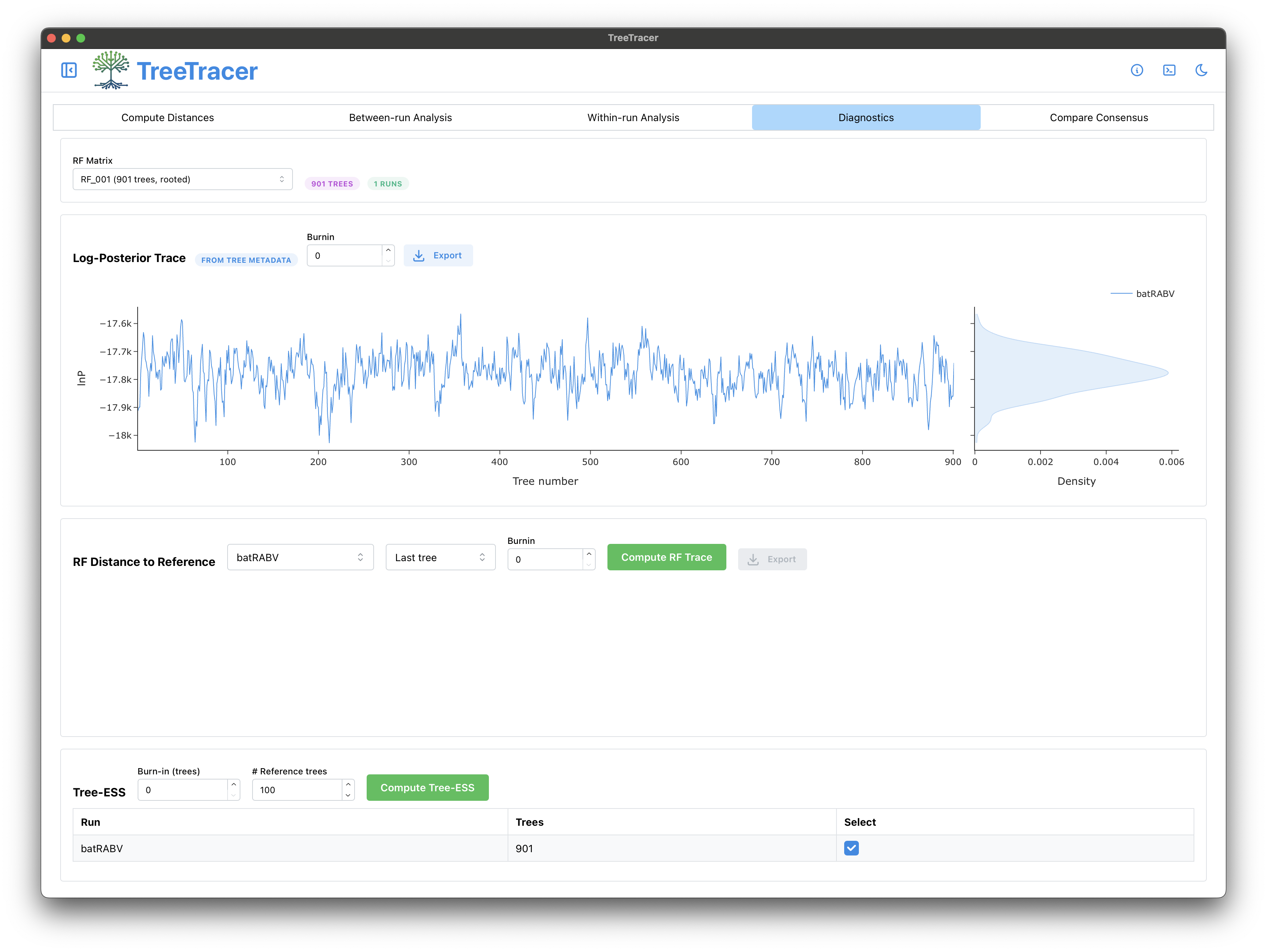Open the RF Matrix dropdown
The height and width of the screenshot is (952, 1267).
point(182,179)
